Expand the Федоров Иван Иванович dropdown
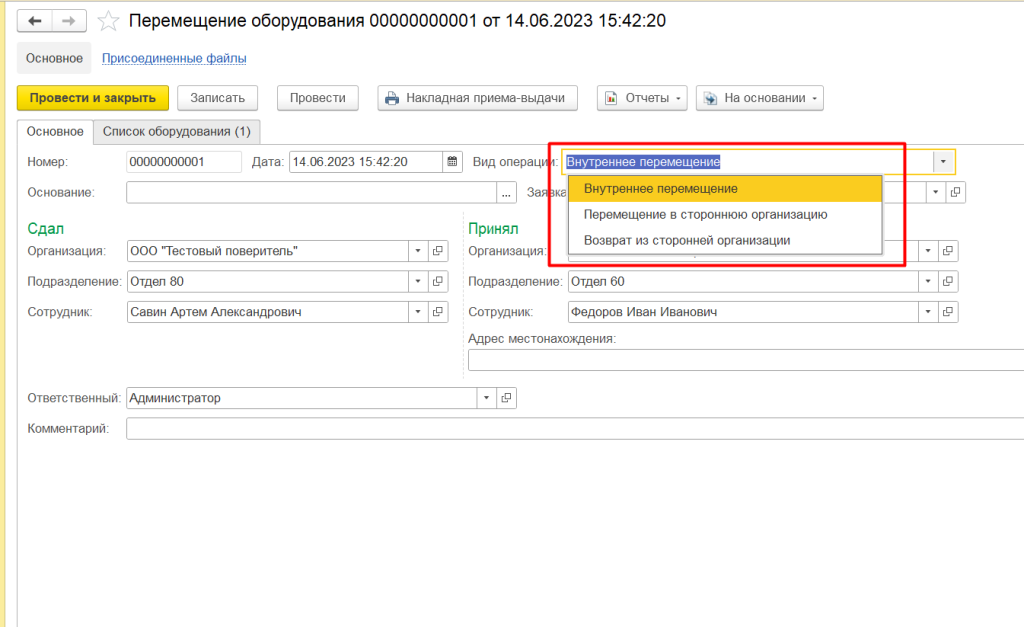Viewport: 1024px width, 627px height. pos(928,312)
